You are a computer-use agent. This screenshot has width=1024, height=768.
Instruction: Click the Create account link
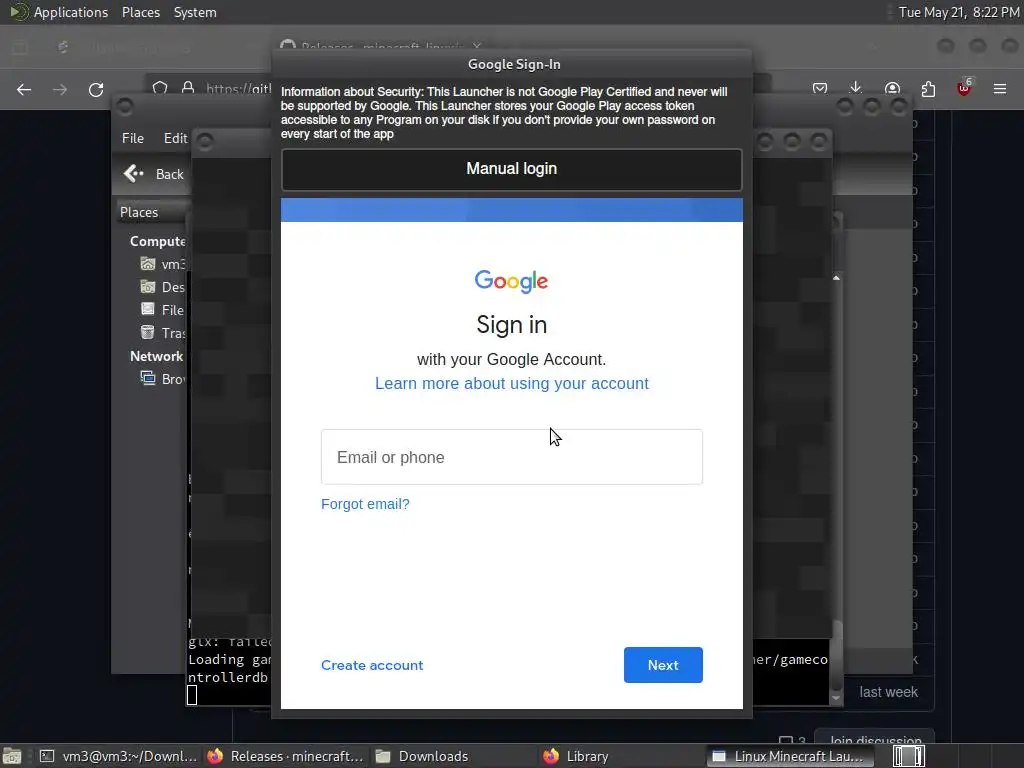(x=372, y=665)
